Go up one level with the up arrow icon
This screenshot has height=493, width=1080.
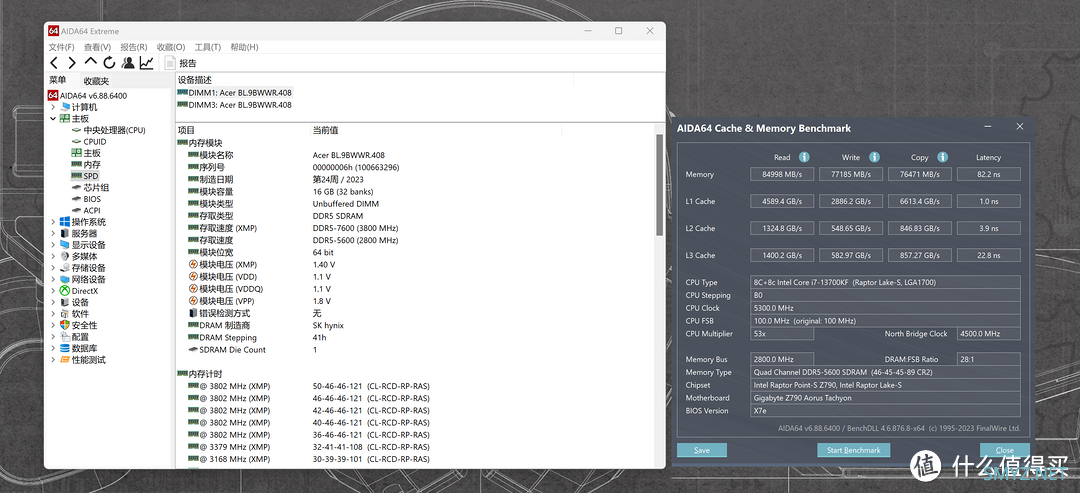(90, 63)
